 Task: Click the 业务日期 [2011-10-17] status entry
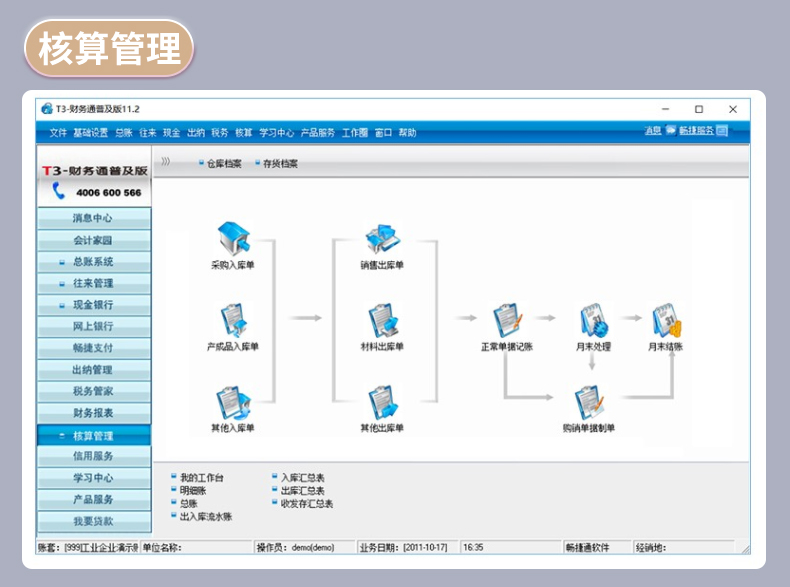408,547
